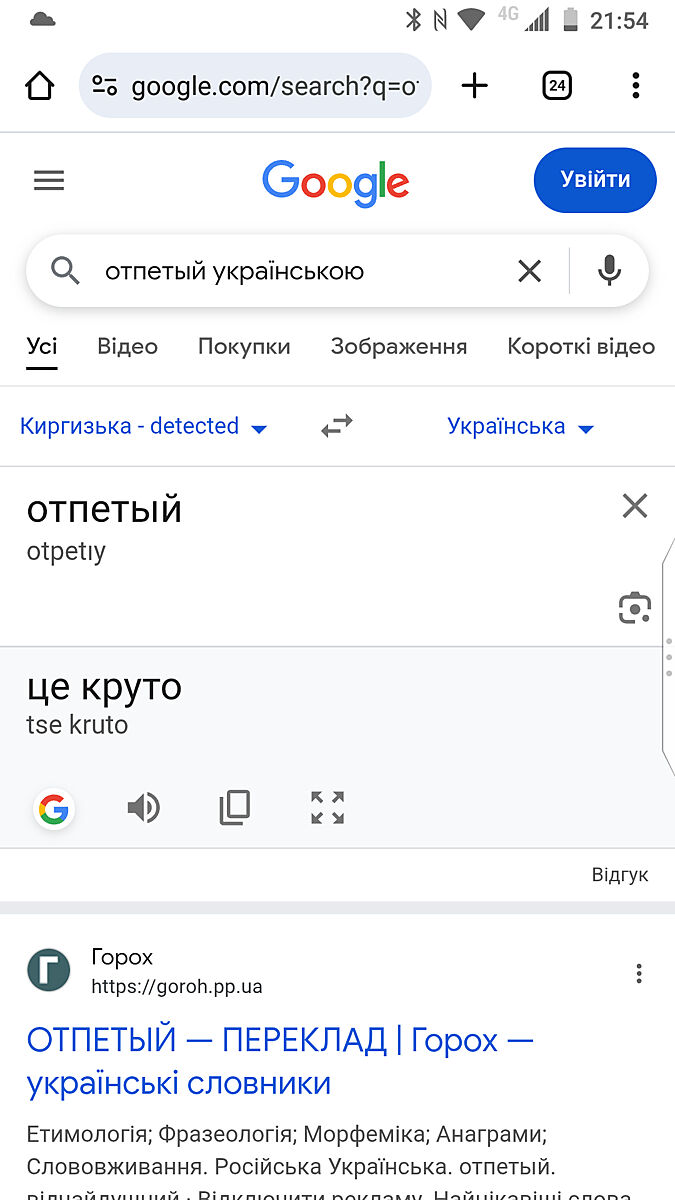Expand the source language dropdown

pyautogui.click(x=144, y=427)
